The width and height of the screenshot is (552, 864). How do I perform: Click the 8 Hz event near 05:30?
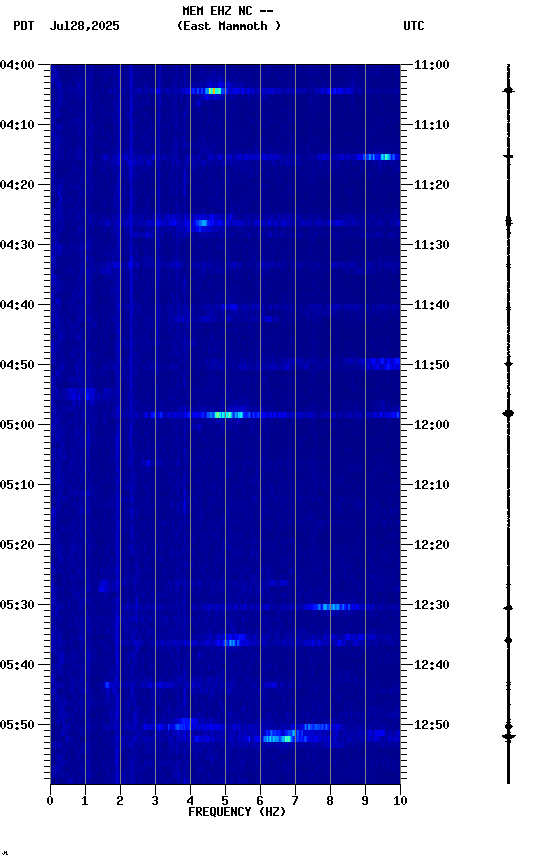[x=331, y=607]
